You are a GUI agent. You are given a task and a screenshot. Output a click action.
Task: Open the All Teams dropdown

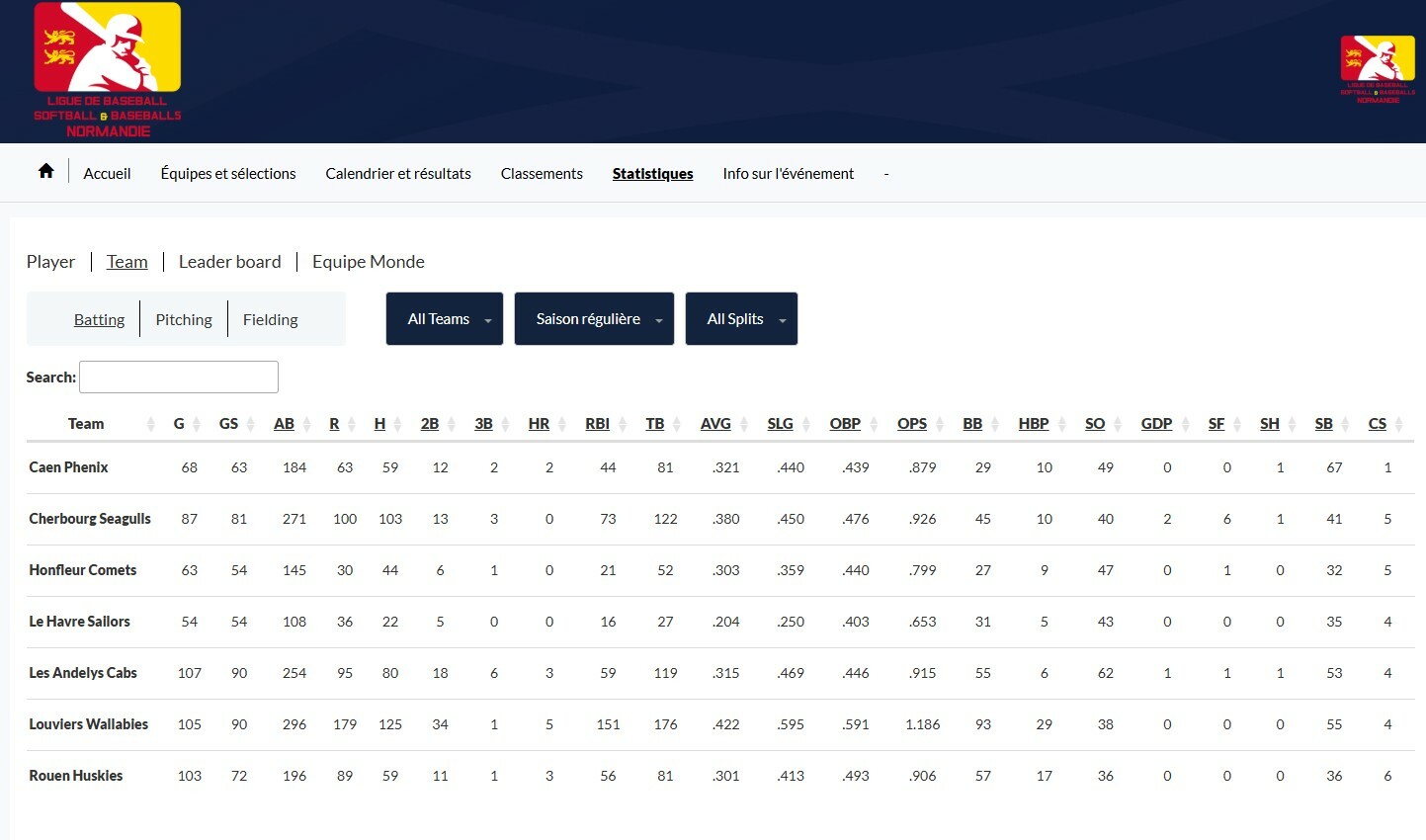(445, 319)
